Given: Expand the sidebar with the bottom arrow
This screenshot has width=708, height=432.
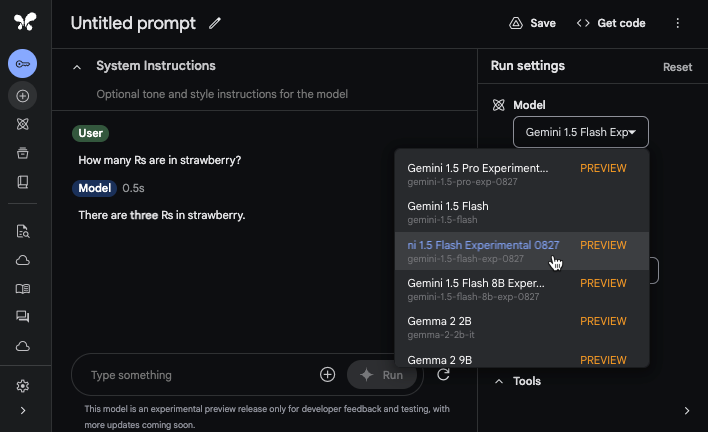Looking at the screenshot, I should coord(23,411).
